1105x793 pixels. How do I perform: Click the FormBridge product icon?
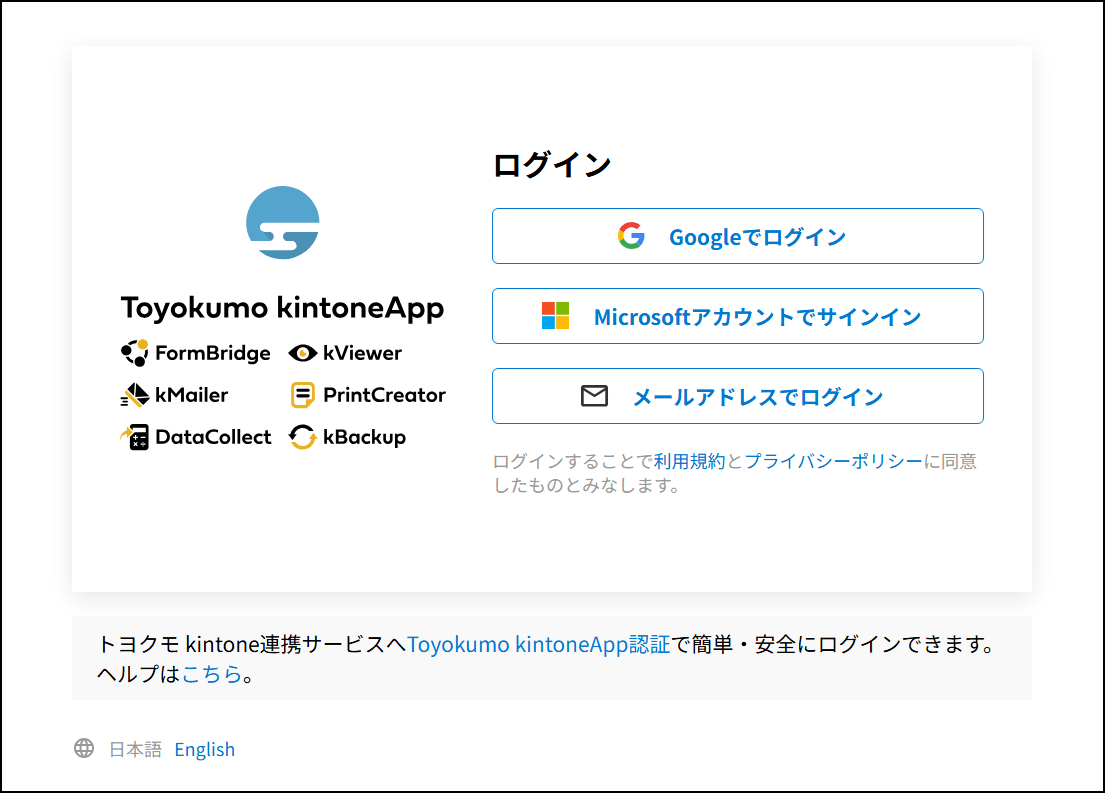pos(135,352)
